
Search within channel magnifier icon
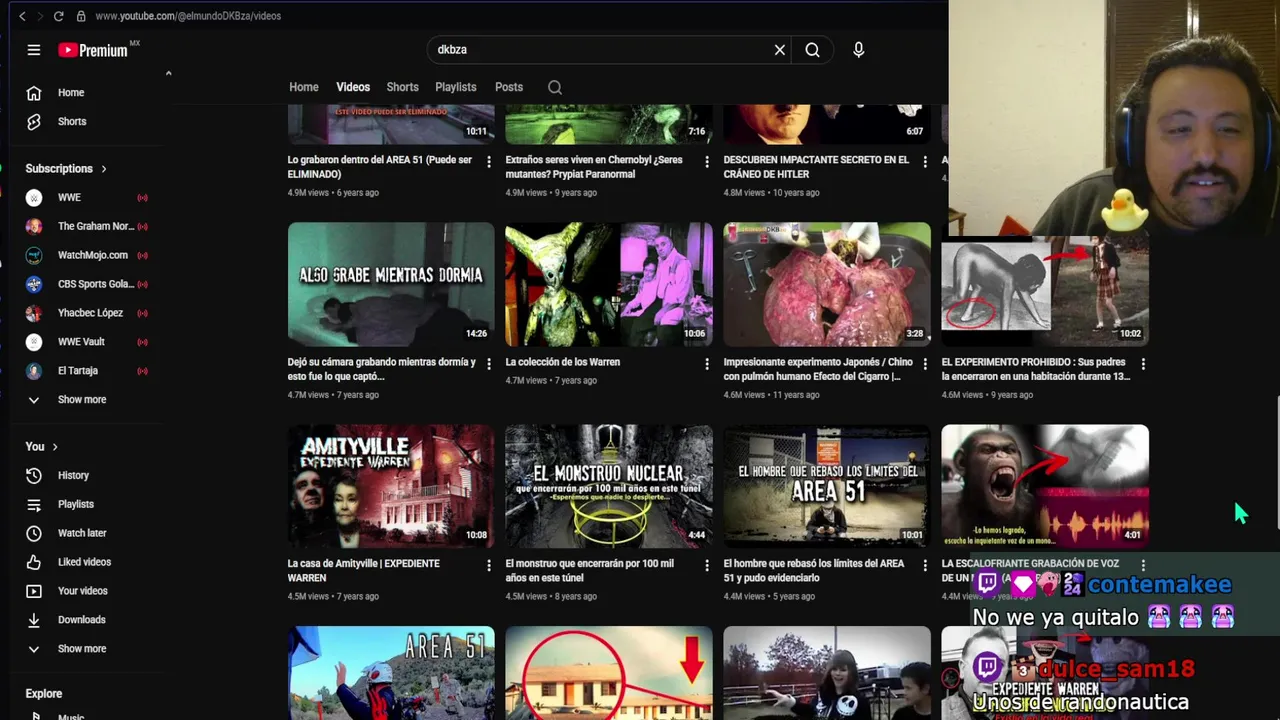pyautogui.click(x=555, y=88)
